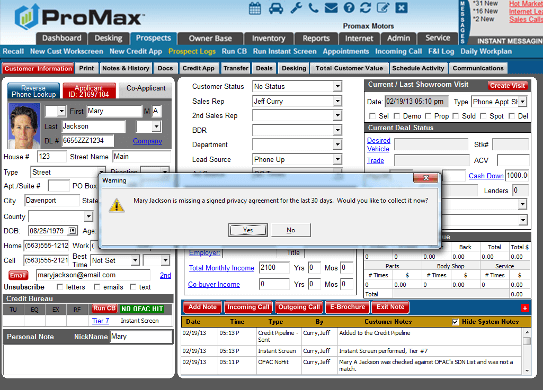Open the edit note pencil icon
The width and height of the screenshot is (543, 390).
(x=383, y=8)
